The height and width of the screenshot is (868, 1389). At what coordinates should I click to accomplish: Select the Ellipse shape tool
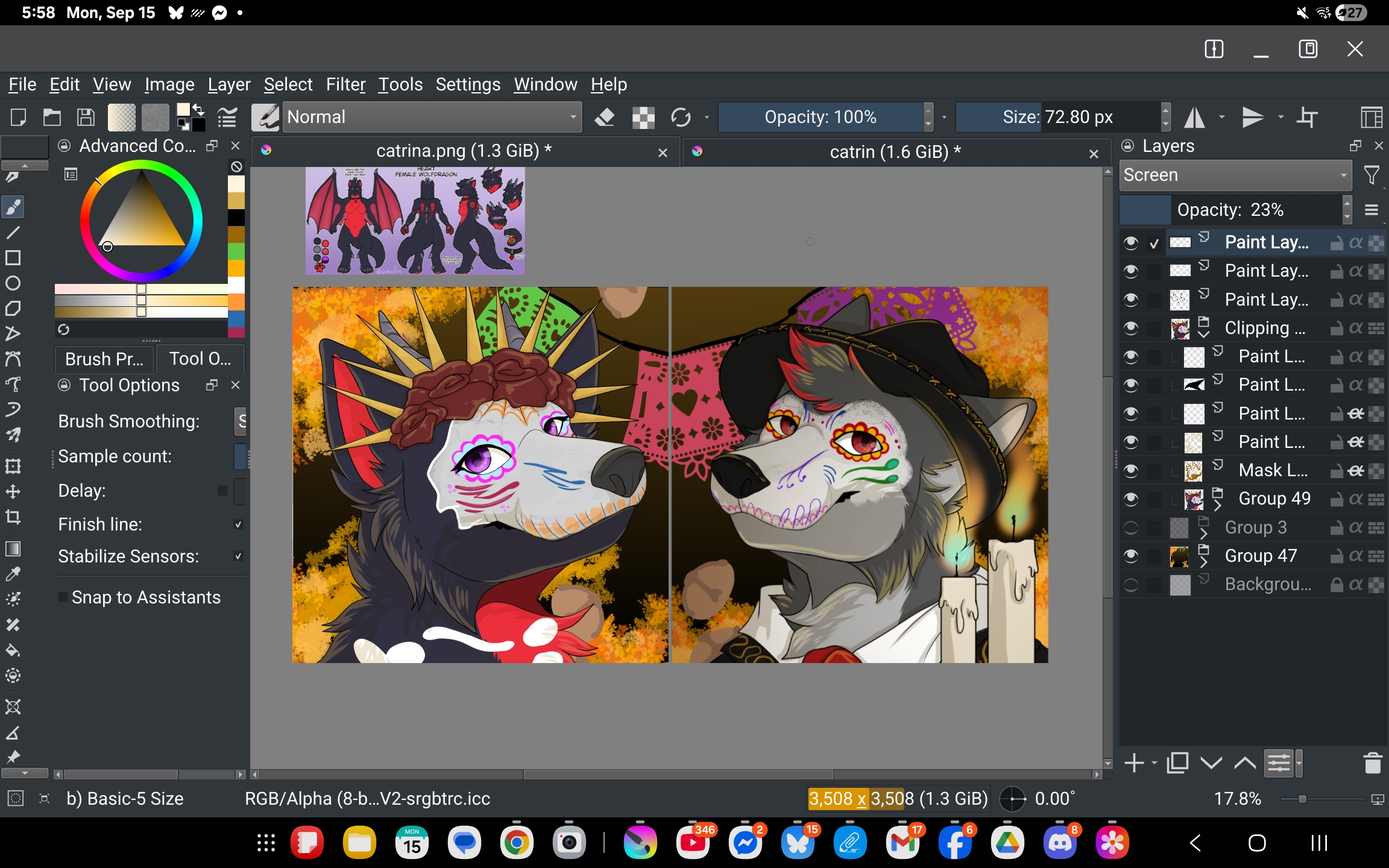click(x=13, y=283)
